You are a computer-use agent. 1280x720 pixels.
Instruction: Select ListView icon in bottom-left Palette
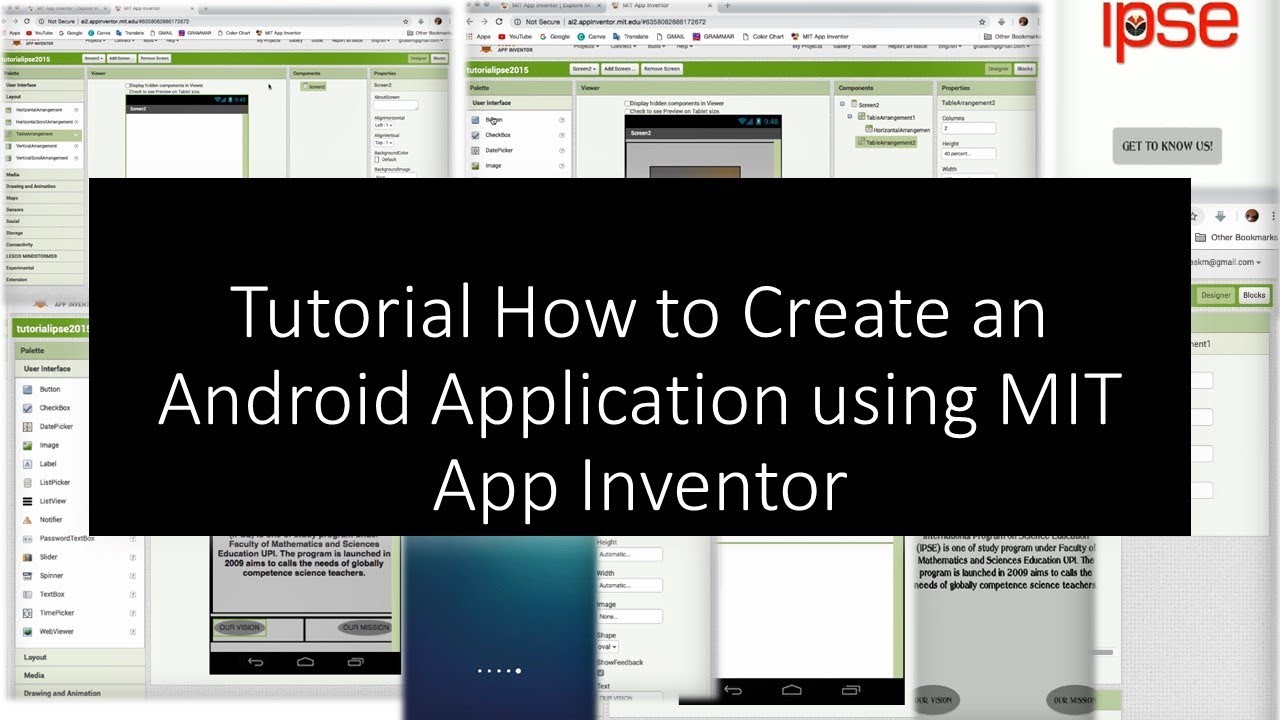point(28,501)
